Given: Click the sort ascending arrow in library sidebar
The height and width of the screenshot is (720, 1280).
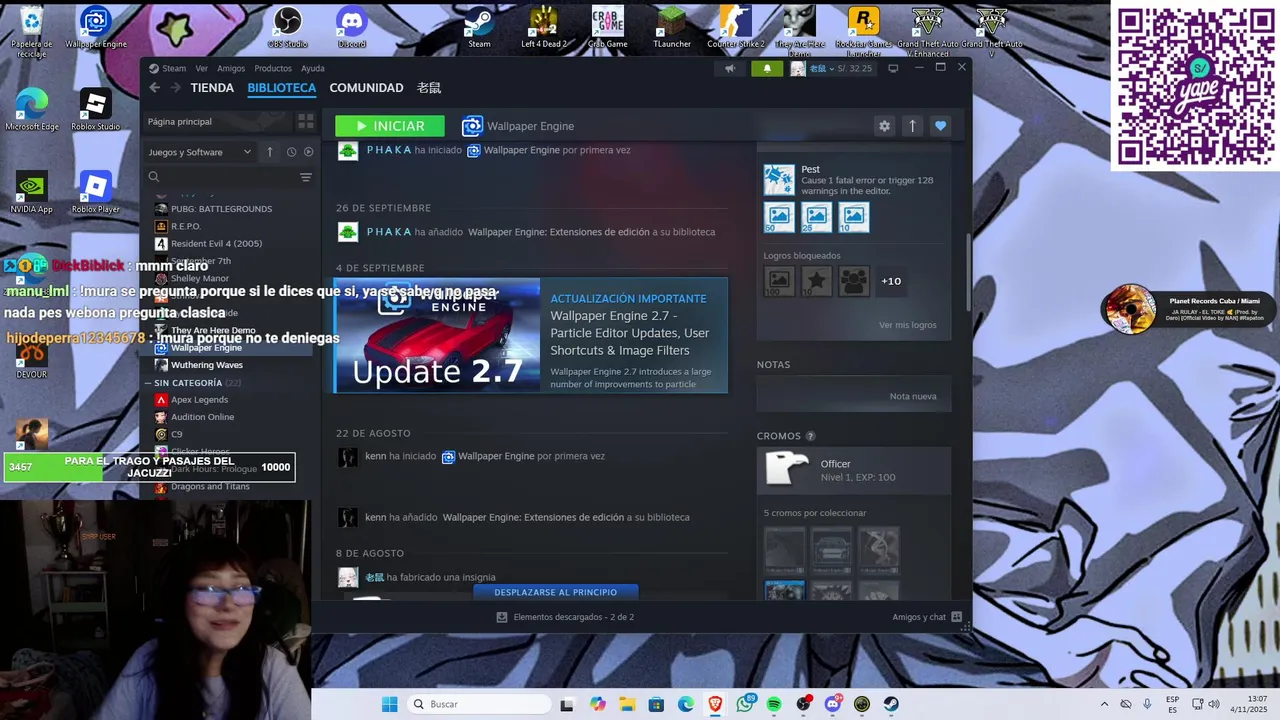Looking at the screenshot, I should [269, 152].
